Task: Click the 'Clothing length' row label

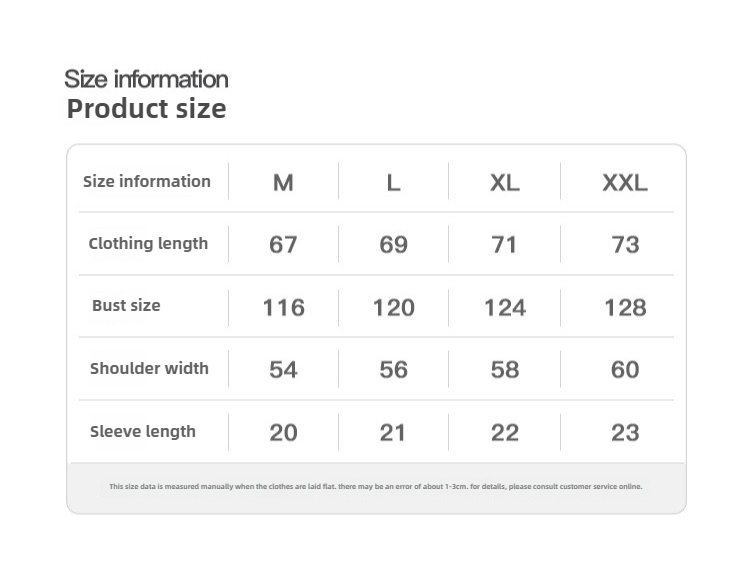Action: click(x=148, y=243)
